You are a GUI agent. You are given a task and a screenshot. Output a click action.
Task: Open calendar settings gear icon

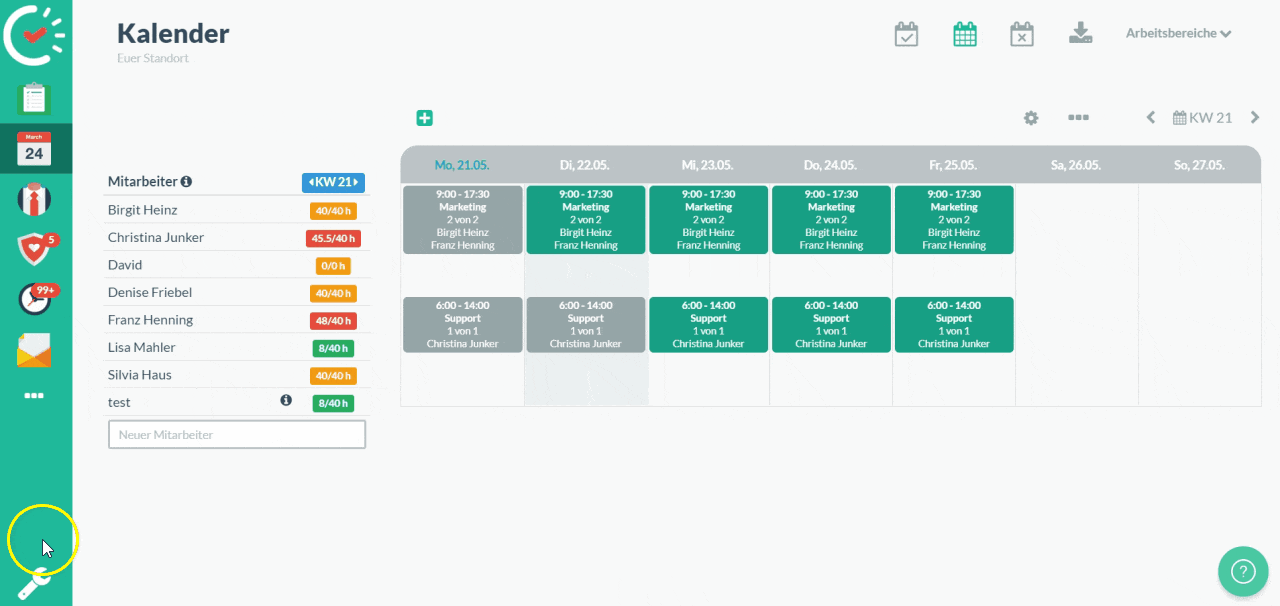click(x=1031, y=118)
